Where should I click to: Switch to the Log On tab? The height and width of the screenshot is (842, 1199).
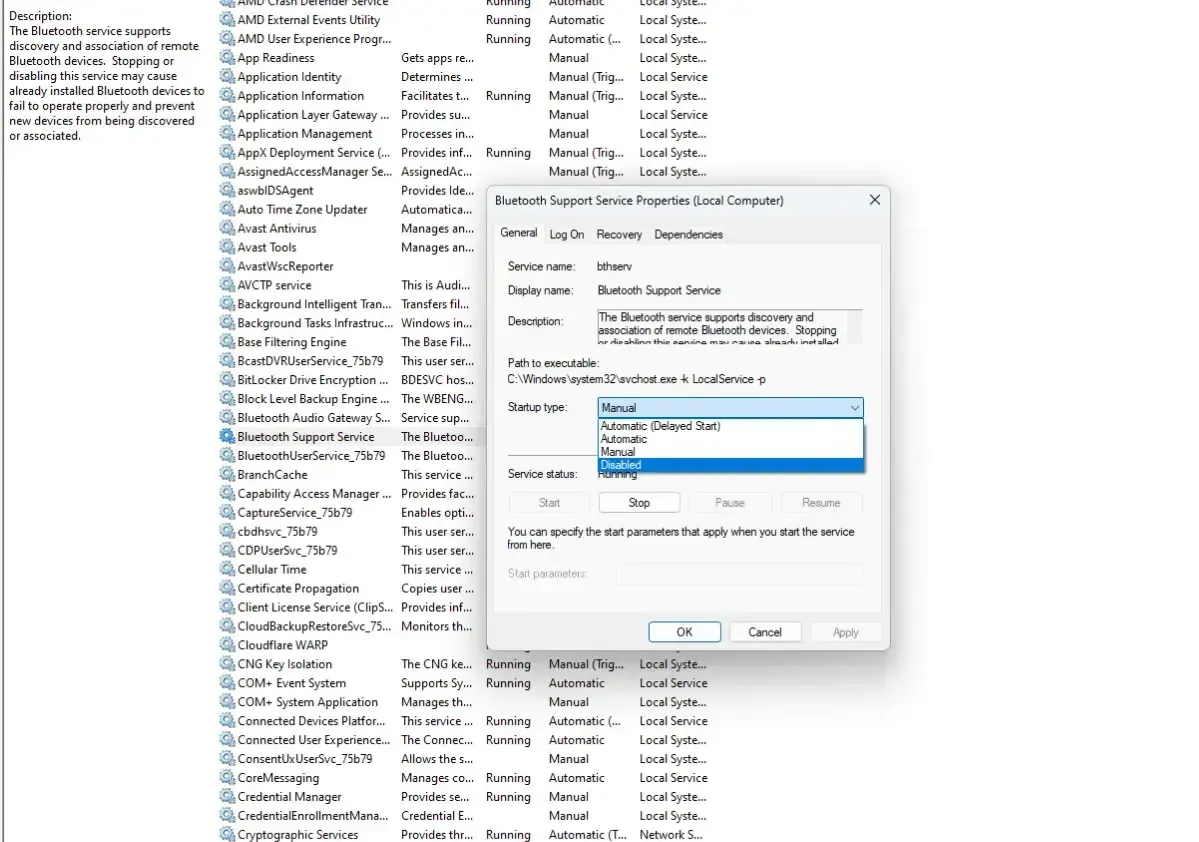566,234
